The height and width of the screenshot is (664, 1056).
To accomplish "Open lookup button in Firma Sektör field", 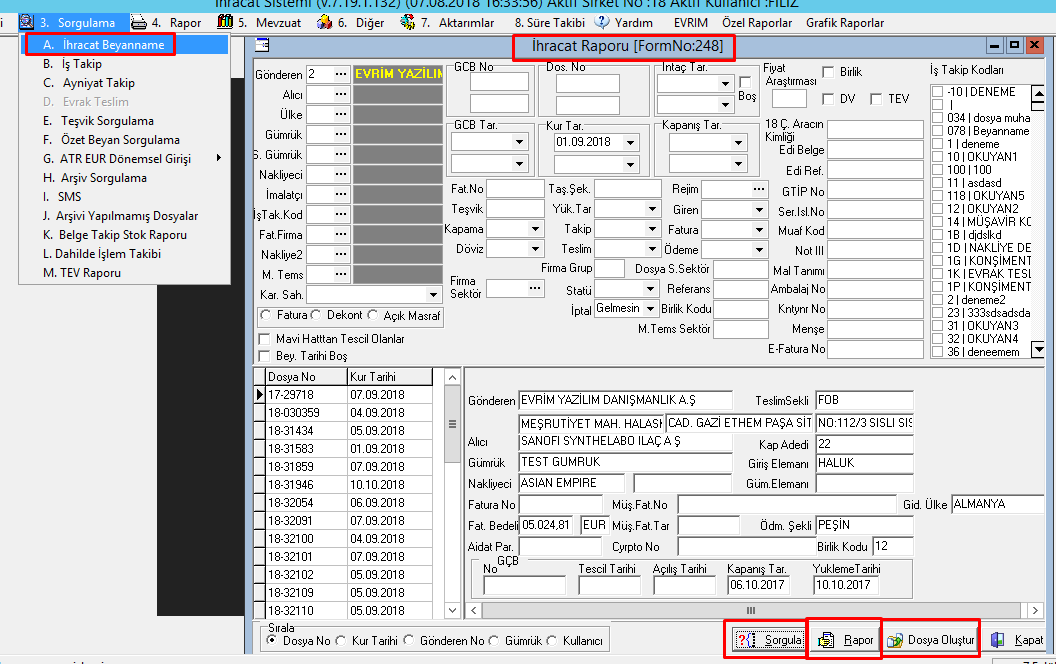I will [x=535, y=288].
